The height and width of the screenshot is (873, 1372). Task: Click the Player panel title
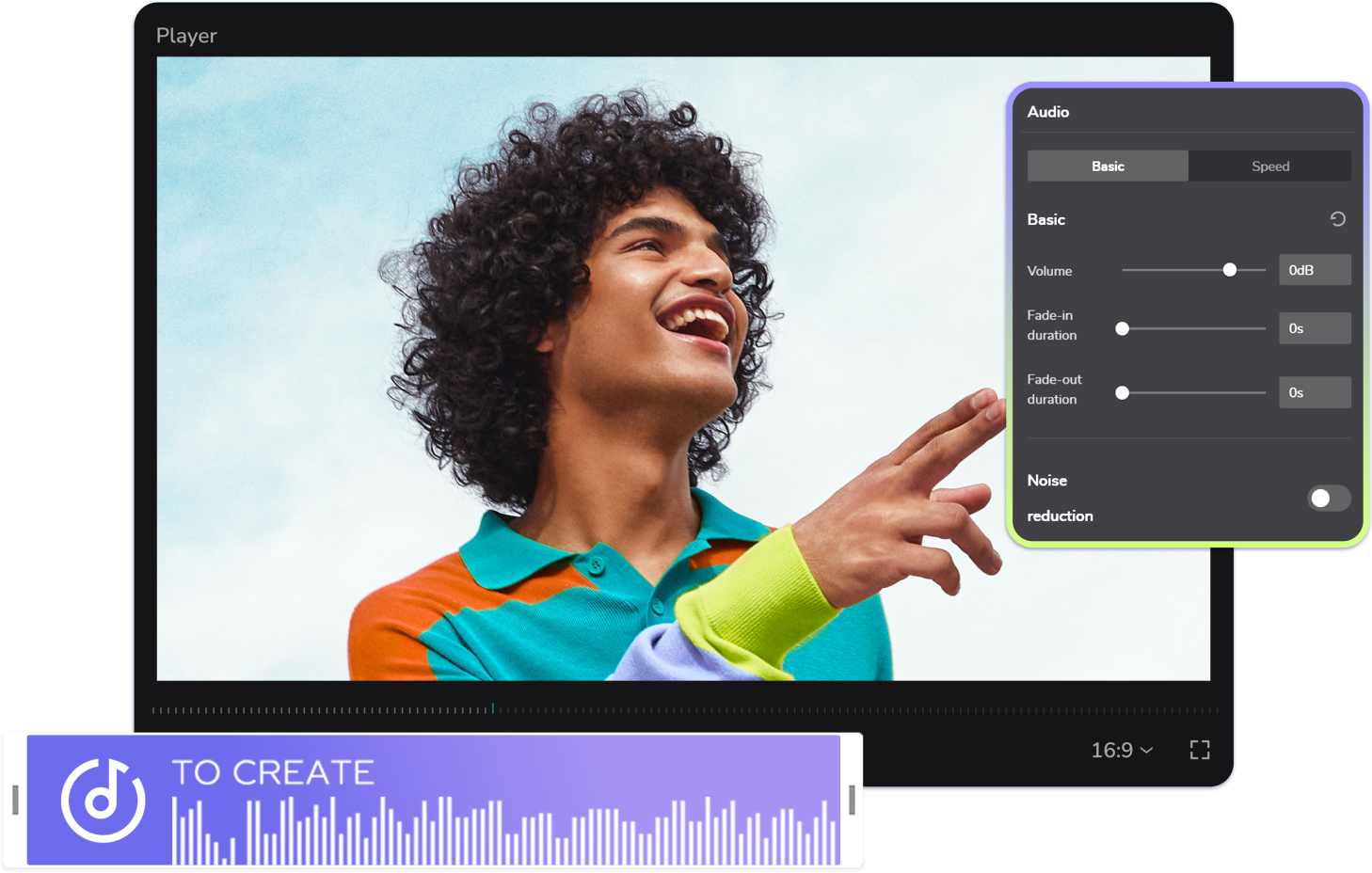click(x=186, y=36)
